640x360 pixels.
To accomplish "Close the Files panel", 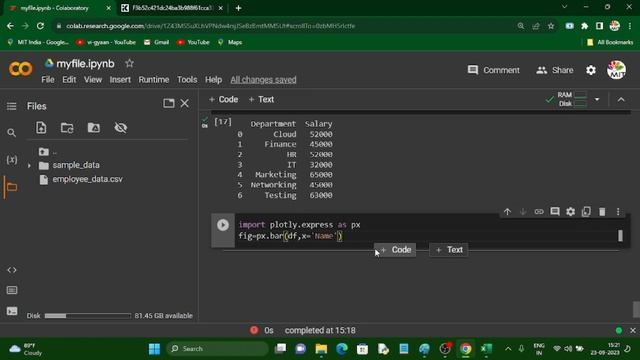I will coord(184,103).
